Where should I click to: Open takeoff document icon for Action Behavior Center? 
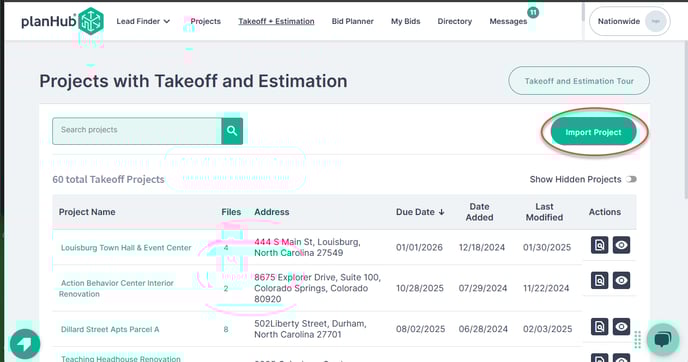tap(599, 280)
